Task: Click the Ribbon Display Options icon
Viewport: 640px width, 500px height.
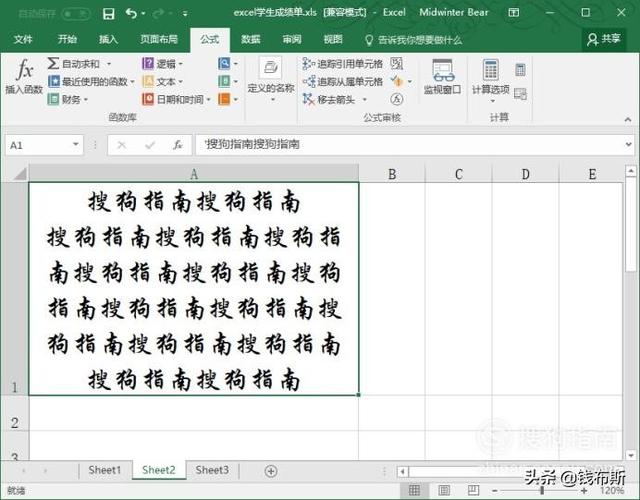Action: pos(513,13)
